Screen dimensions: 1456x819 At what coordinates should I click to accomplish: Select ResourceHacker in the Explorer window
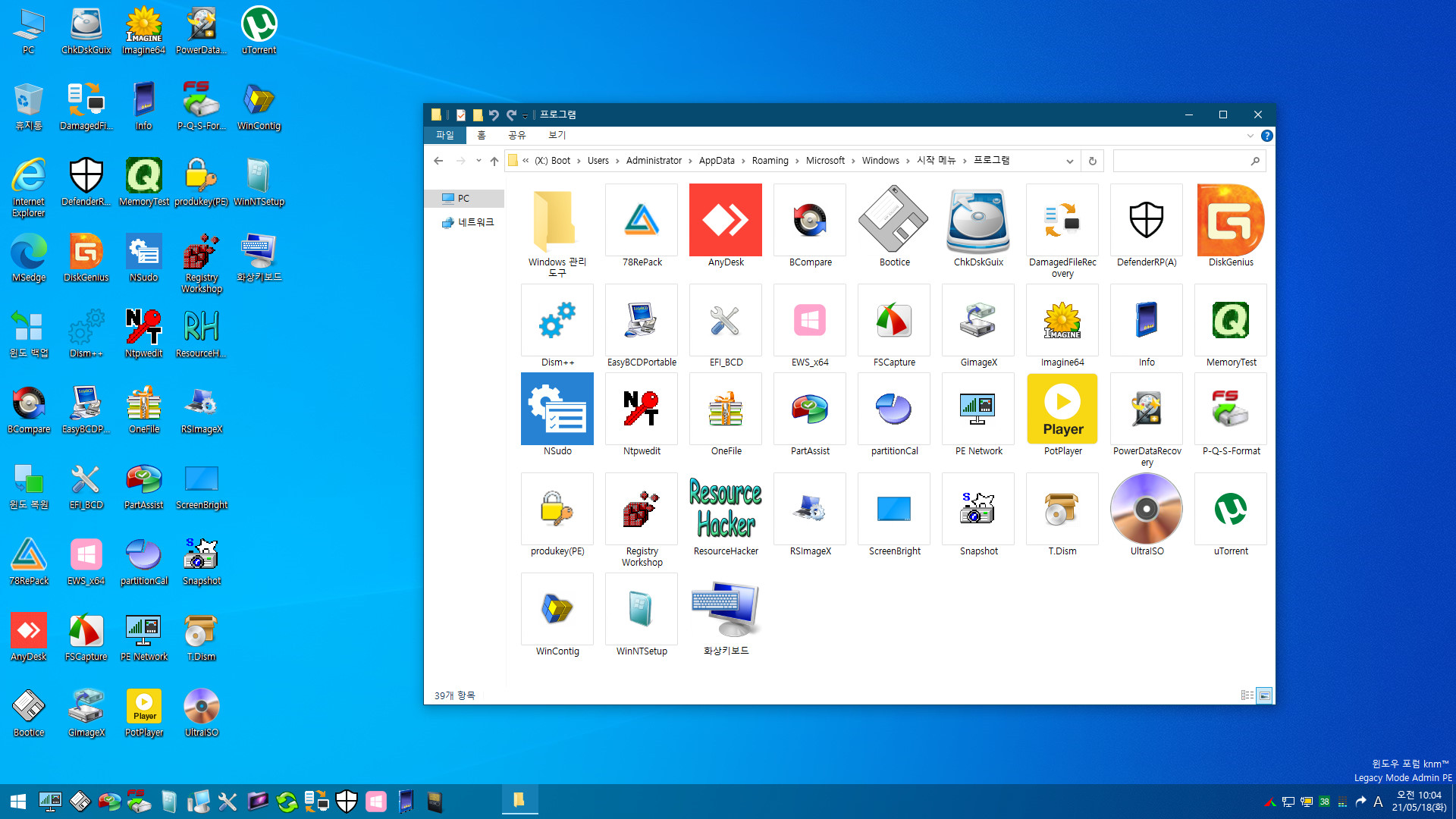tap(726, 515)
